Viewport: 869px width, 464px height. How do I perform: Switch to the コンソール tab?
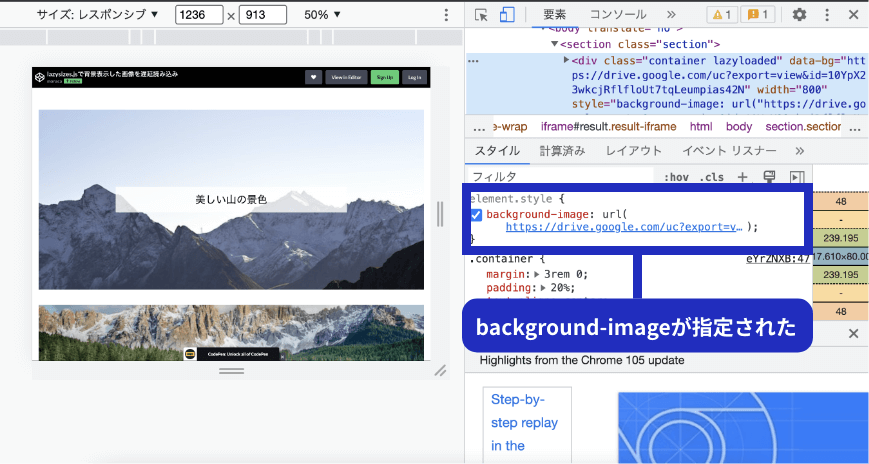pos(617,15)
